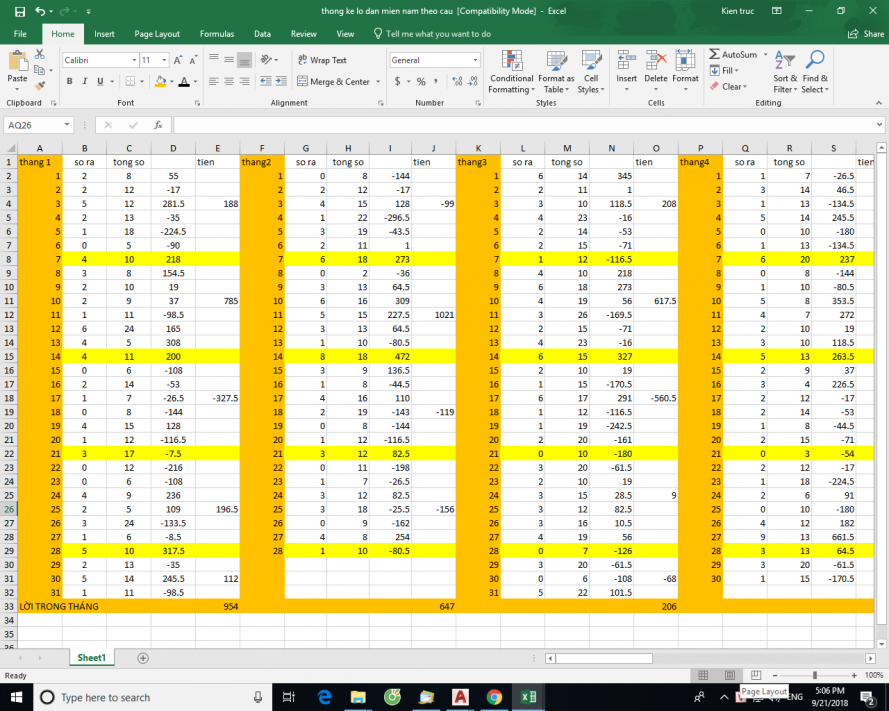
Task: Switch to the Page Layout tab
Action: pos(157,34)
